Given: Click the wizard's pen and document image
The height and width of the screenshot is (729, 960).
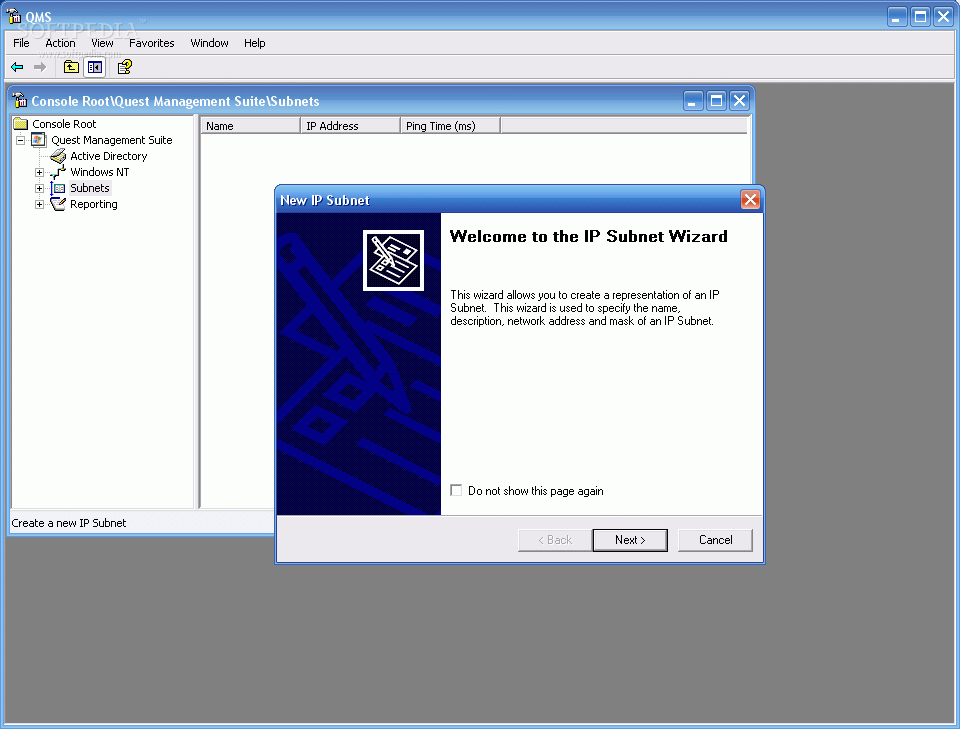Looking at the screenshot, I should tap(393, 260).
